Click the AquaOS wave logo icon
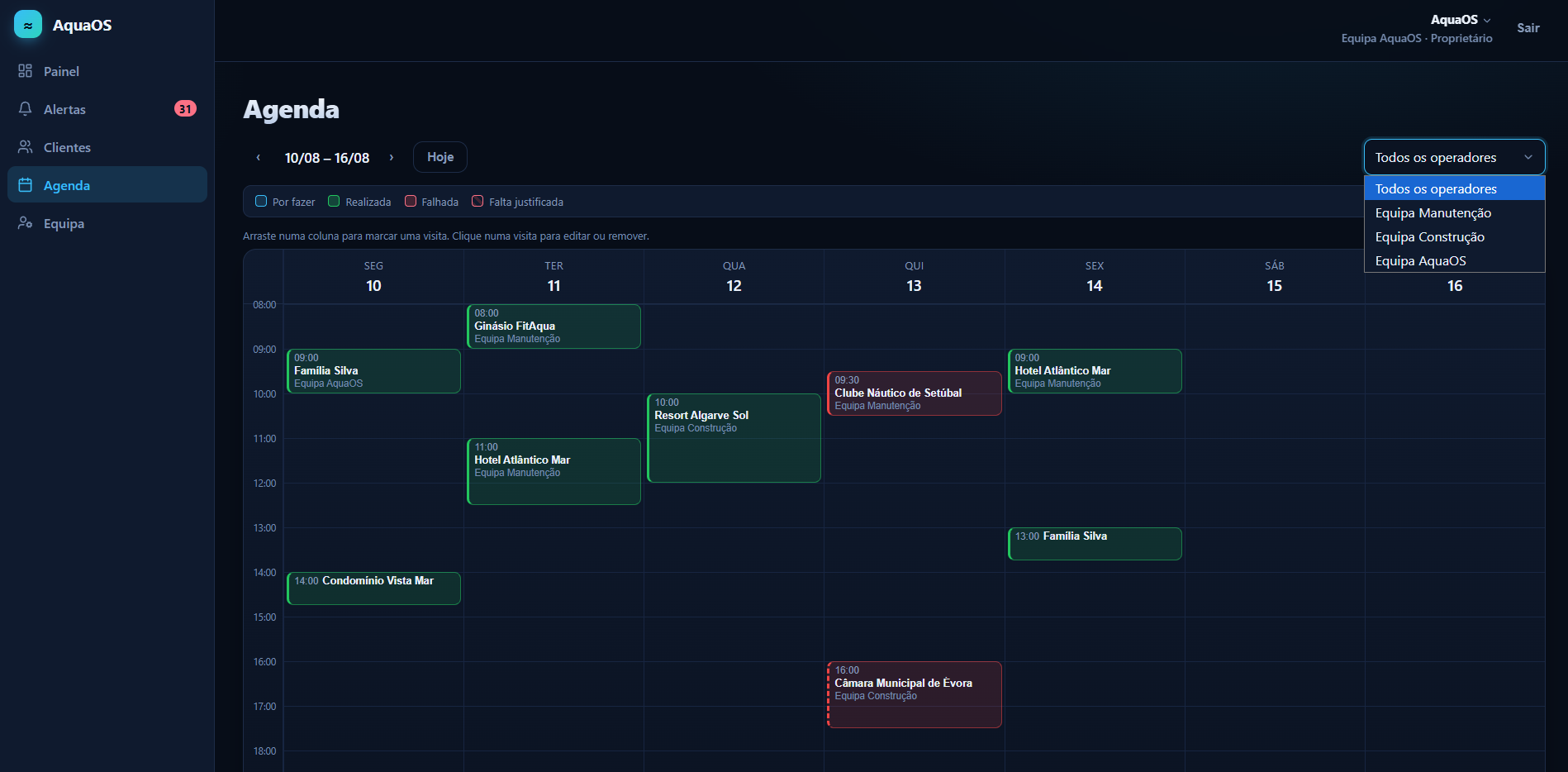Viewport: 1568px width, 772px height. tap(28, 25)
